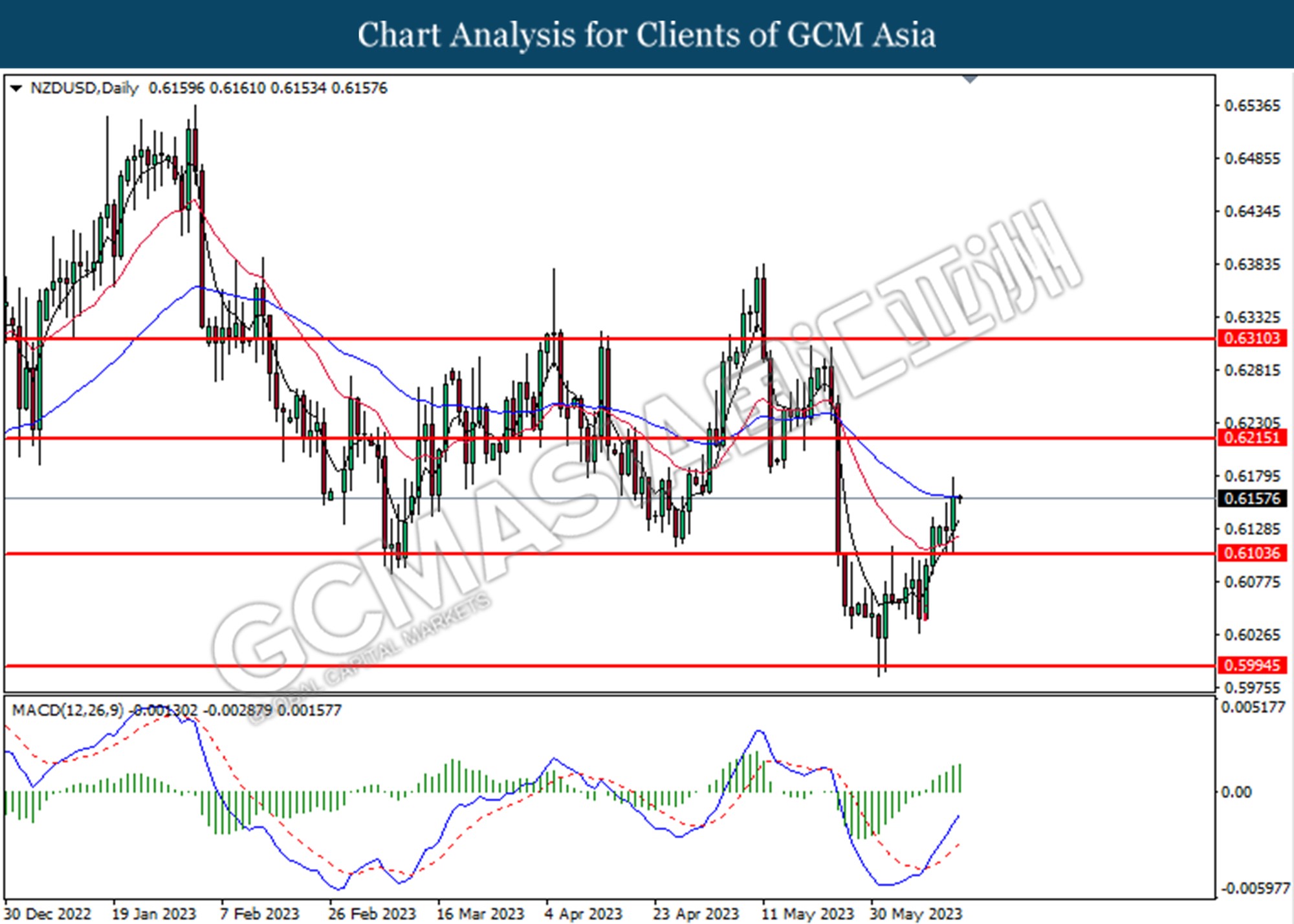
Task: Click the OHLC values 0.61596 0.61610 0.61534 0.61576
Action: pos(268,88)
